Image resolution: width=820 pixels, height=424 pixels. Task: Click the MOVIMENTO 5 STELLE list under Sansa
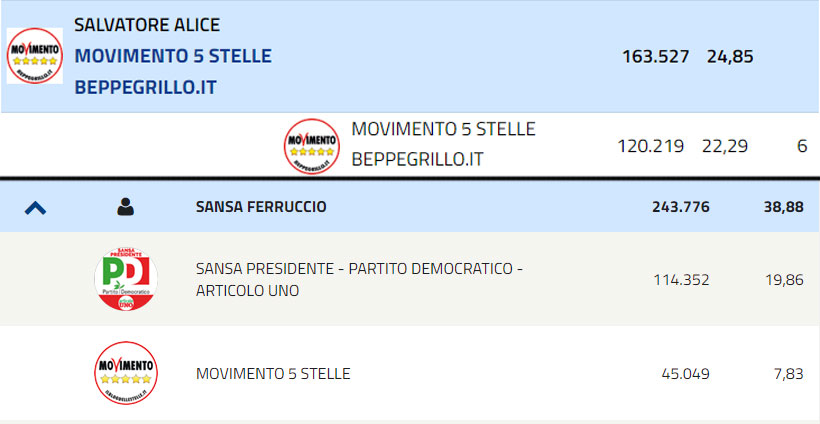coord(273,374)
